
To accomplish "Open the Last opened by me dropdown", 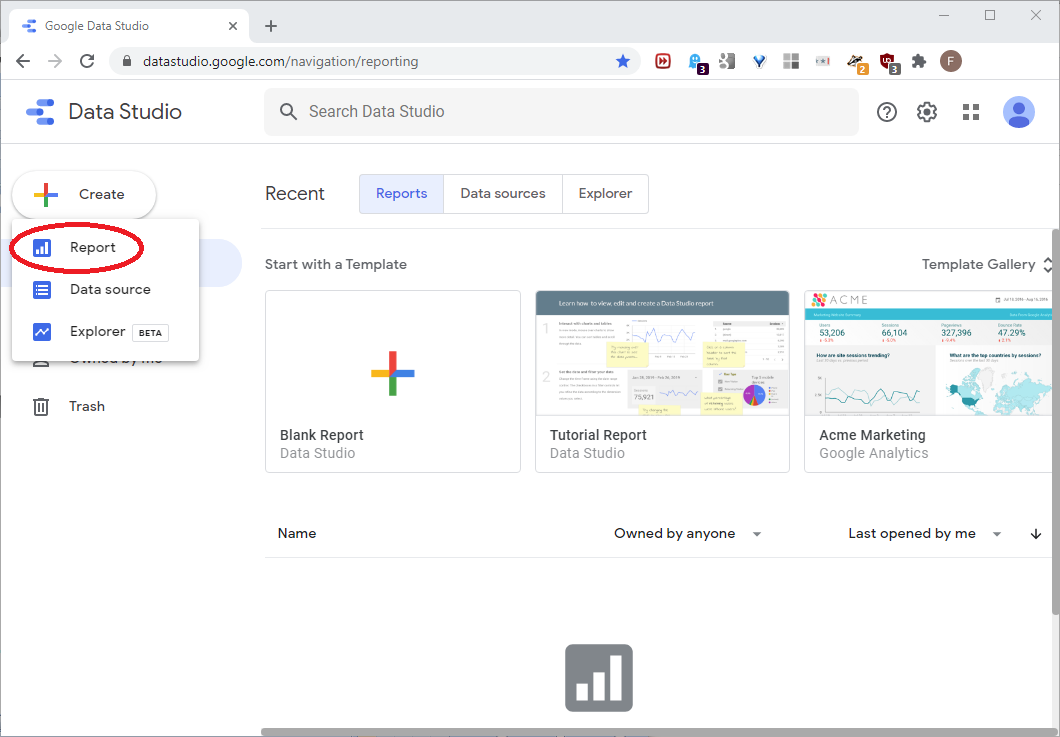I will [924, 533].
